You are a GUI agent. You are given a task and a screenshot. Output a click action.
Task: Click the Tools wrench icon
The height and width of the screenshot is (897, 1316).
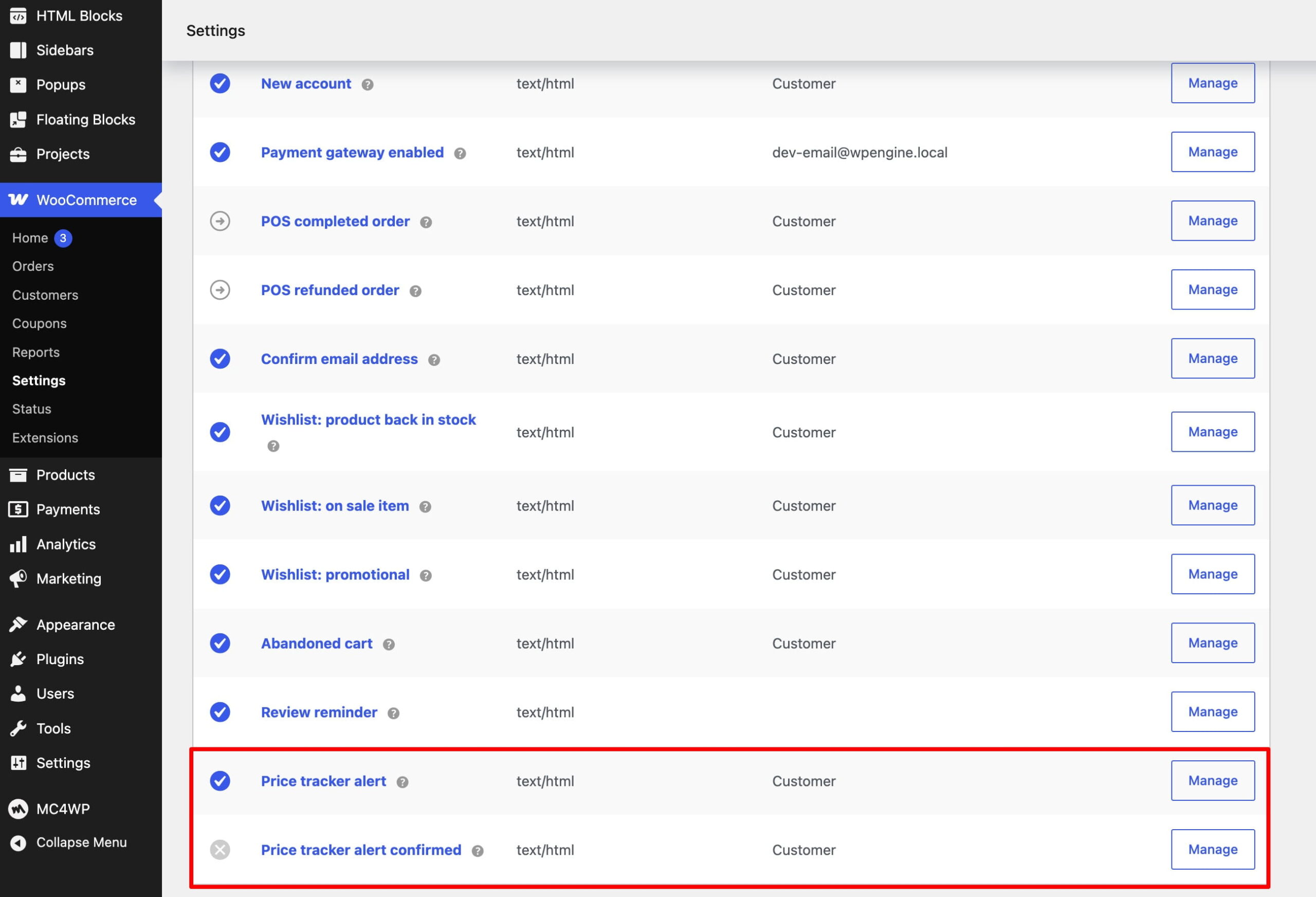18,728
